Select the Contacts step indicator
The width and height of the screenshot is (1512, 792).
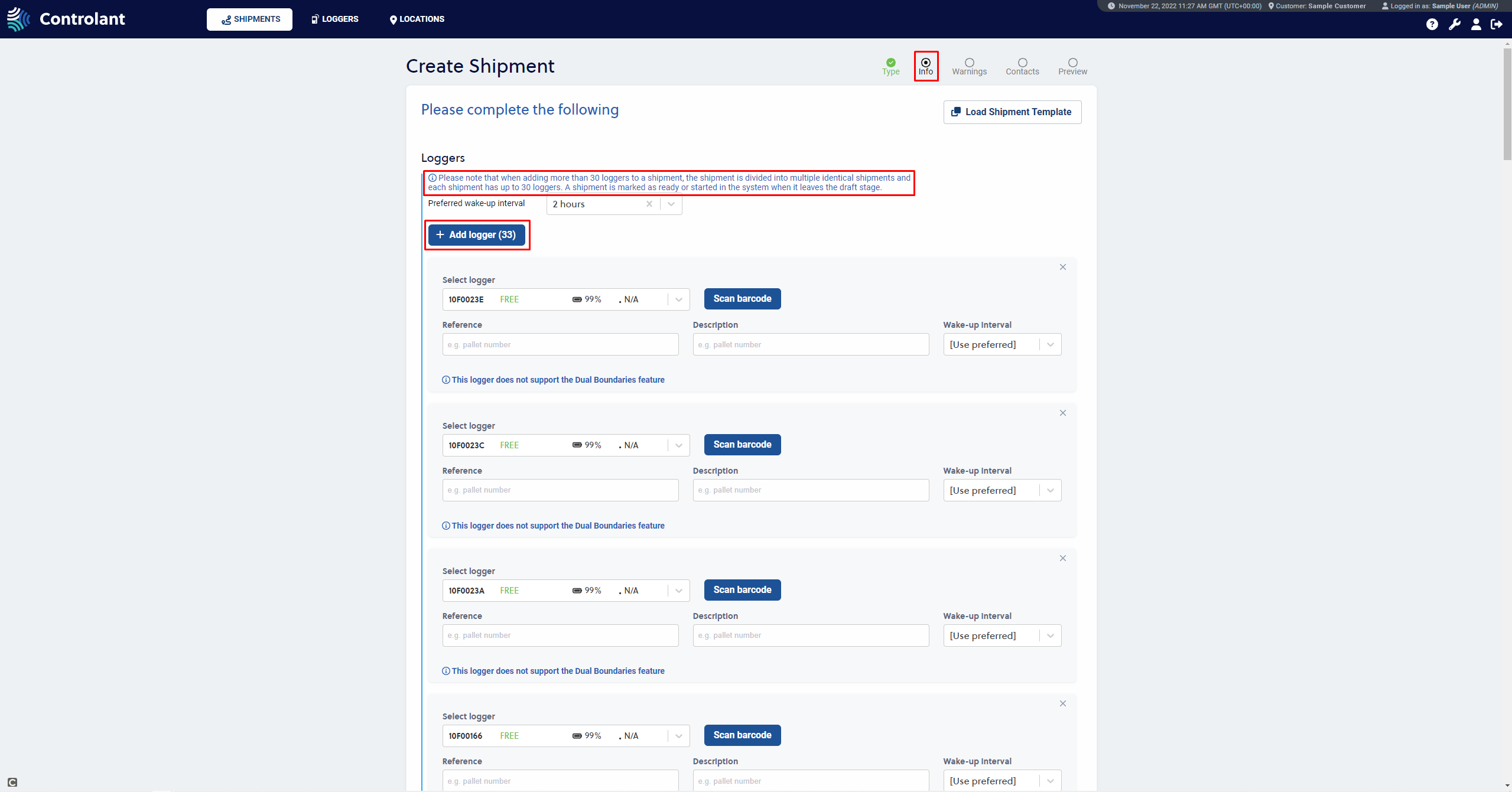tap(1022, 67)
